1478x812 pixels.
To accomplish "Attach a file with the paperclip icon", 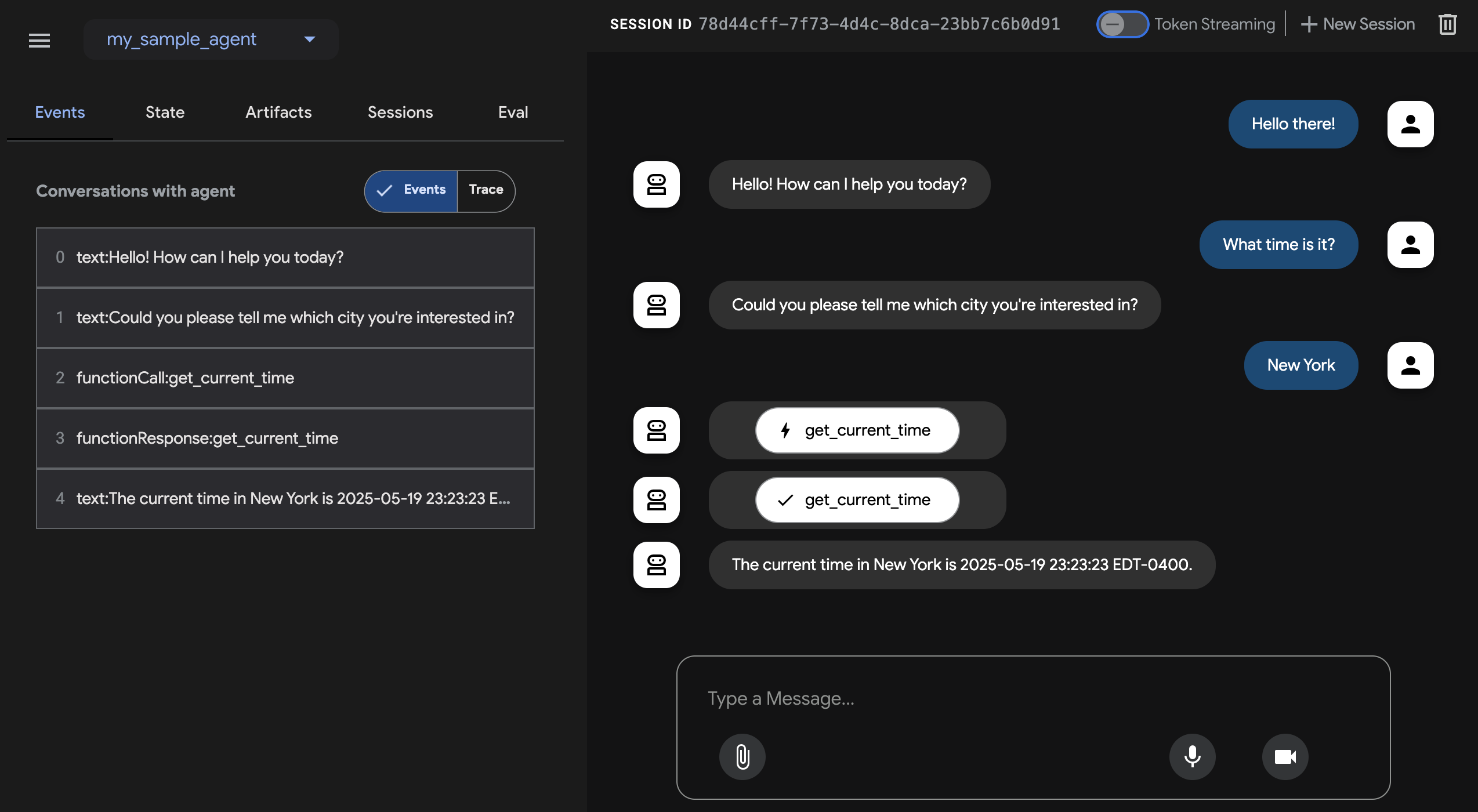I will point(742,757).
